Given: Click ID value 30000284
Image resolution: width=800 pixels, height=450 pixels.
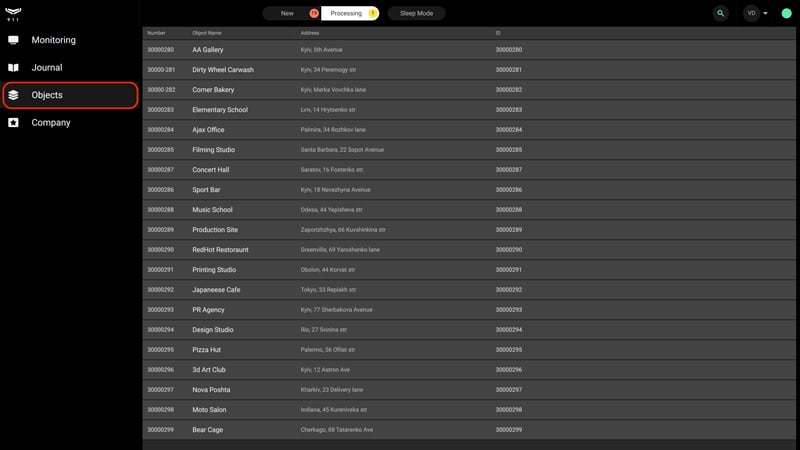Looking at the screenshot, I should (509, 130).
